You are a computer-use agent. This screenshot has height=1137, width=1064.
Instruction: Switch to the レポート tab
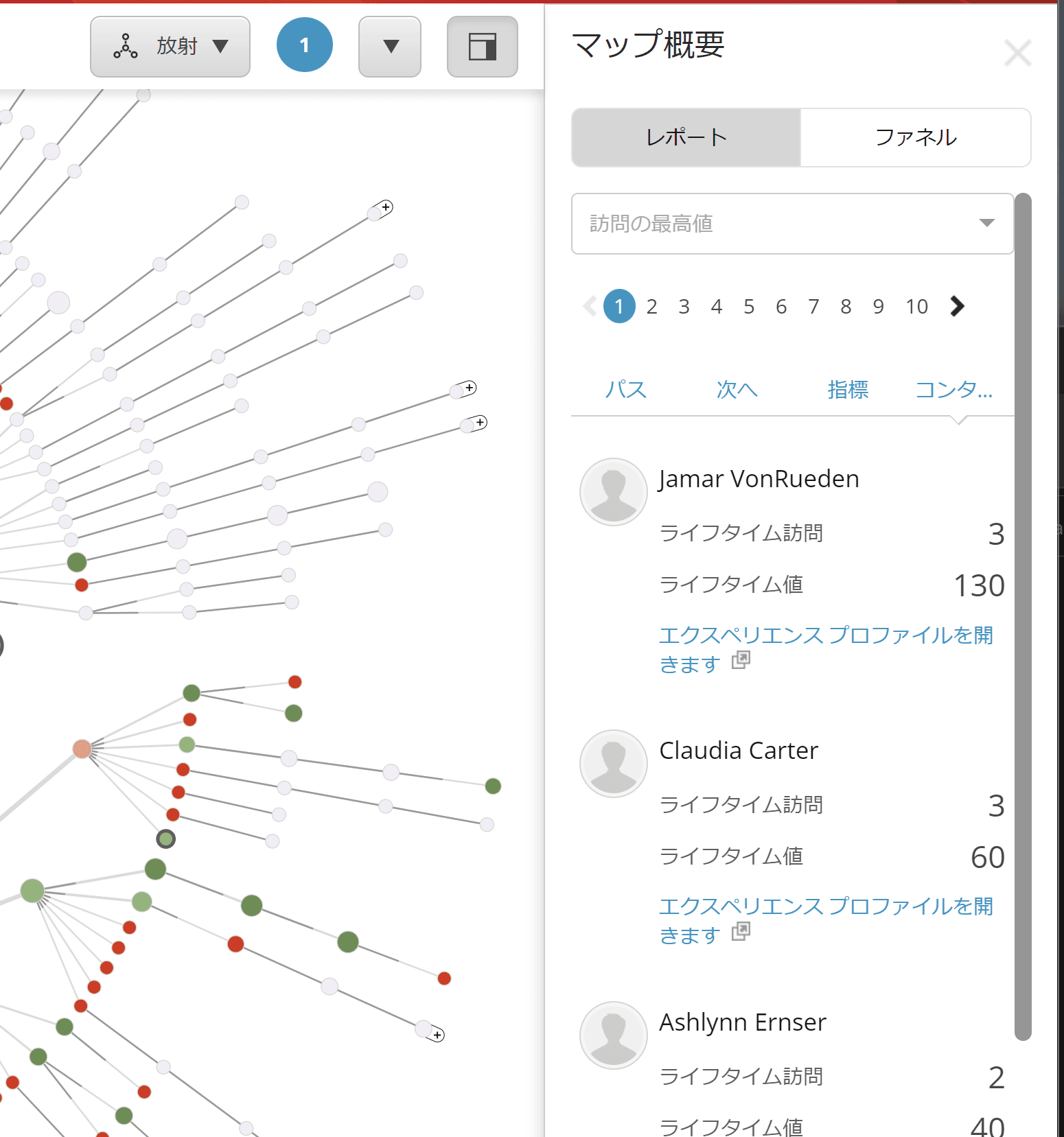click(686, 137)
